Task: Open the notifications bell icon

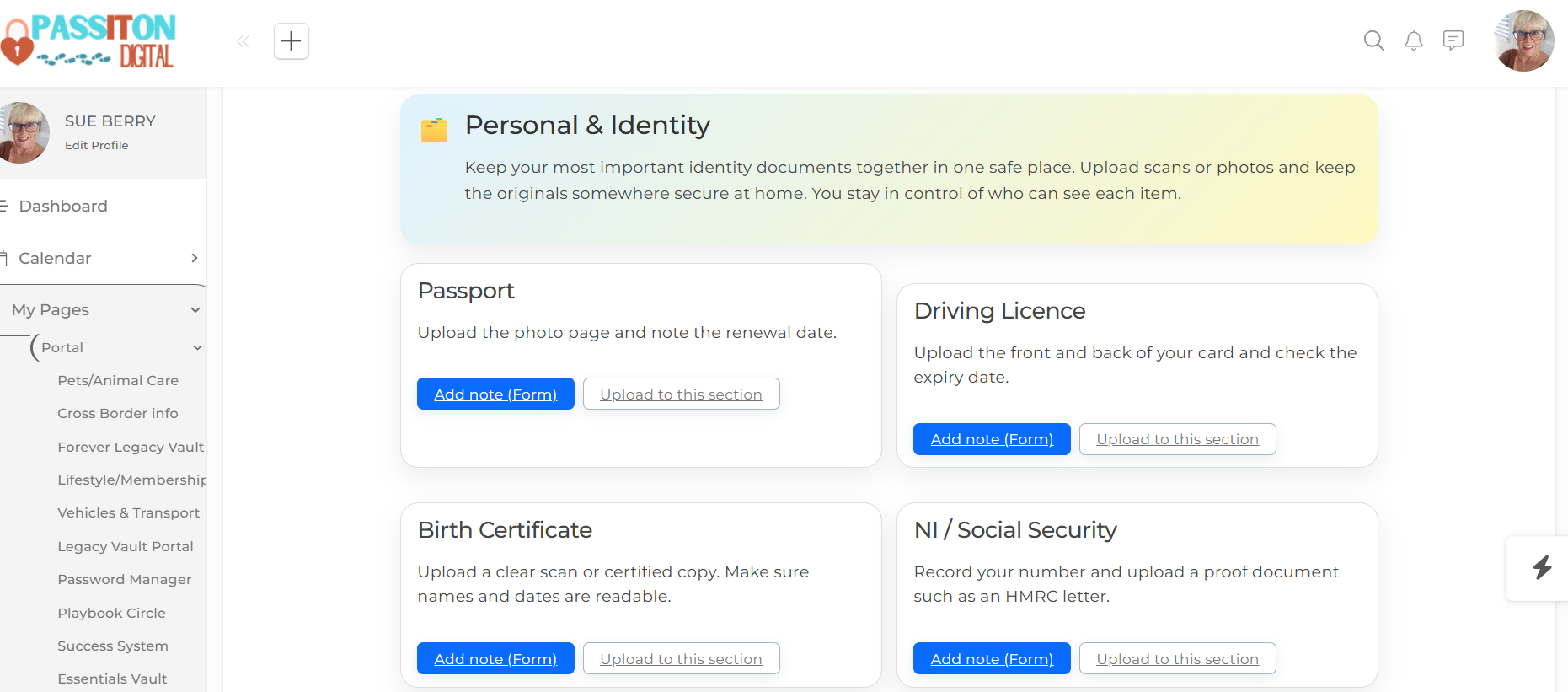Action: click(x=1414, y=40)
